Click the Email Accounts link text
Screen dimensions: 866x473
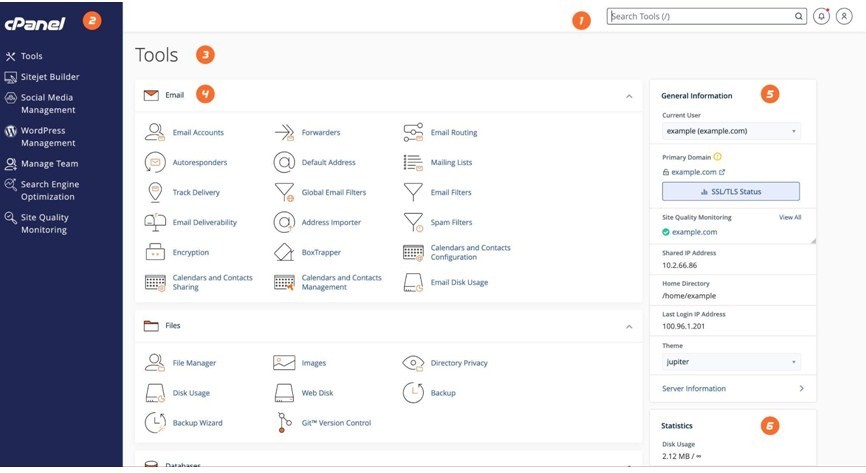coord(198,133)
